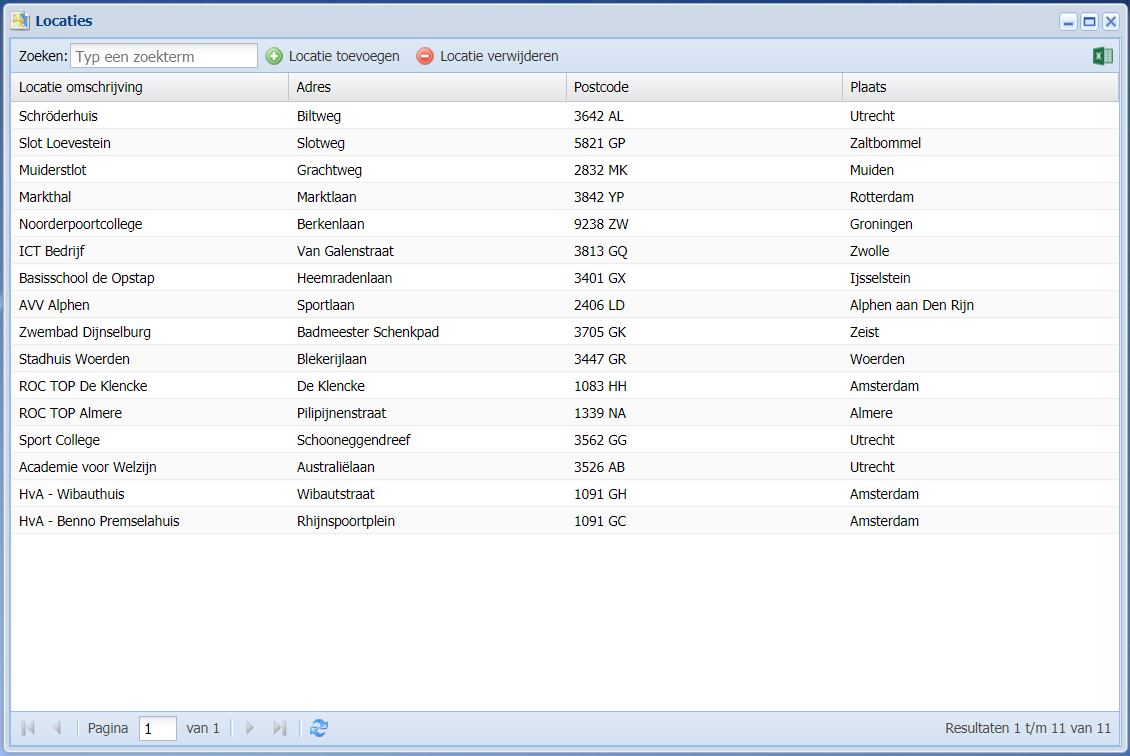
Task: Go to the last page
Action: (280, 728)
